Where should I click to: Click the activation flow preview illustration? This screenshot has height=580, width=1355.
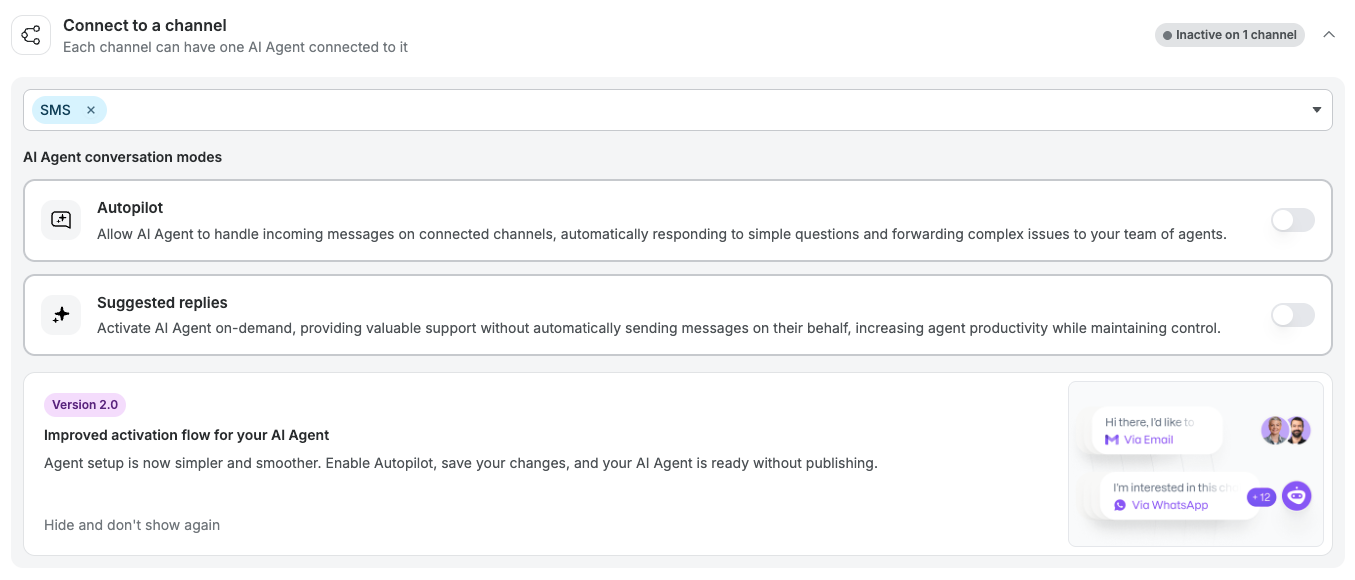click(1195, 464)
